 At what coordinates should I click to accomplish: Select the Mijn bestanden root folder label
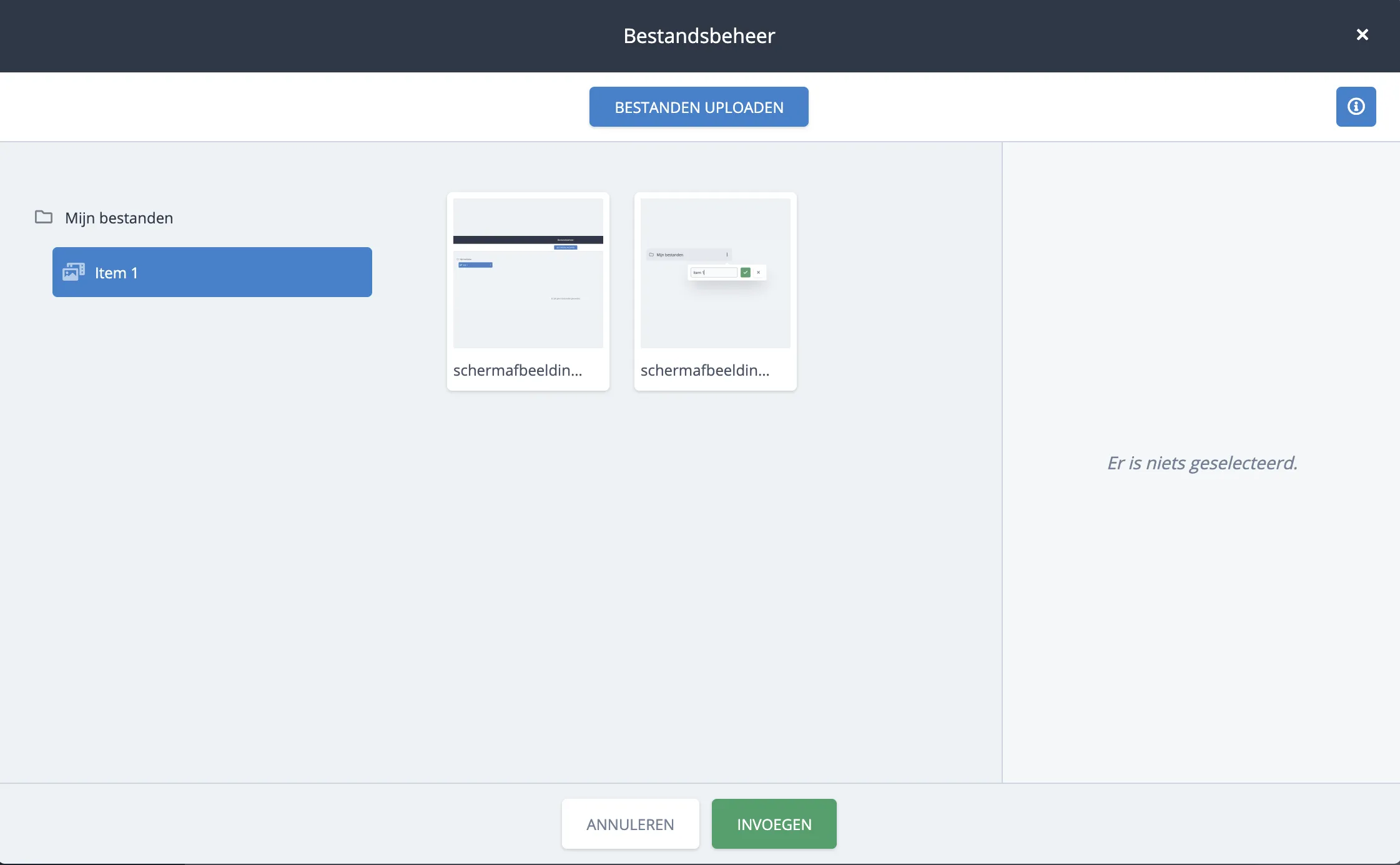pyautogui.click(x=119, y=218)
